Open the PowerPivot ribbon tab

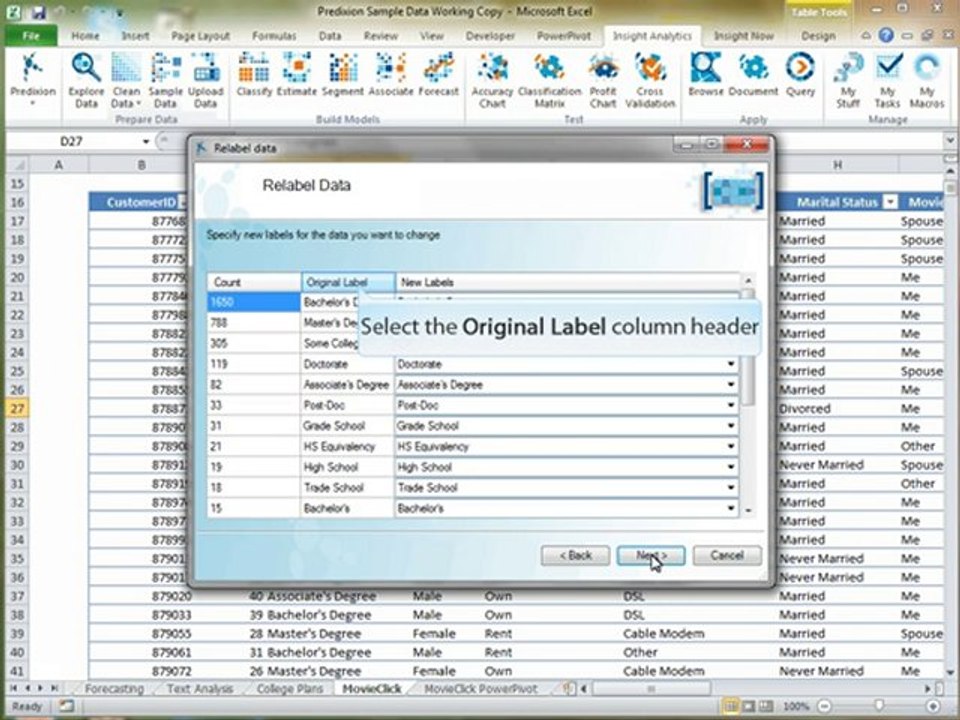[x=564, y=36]
